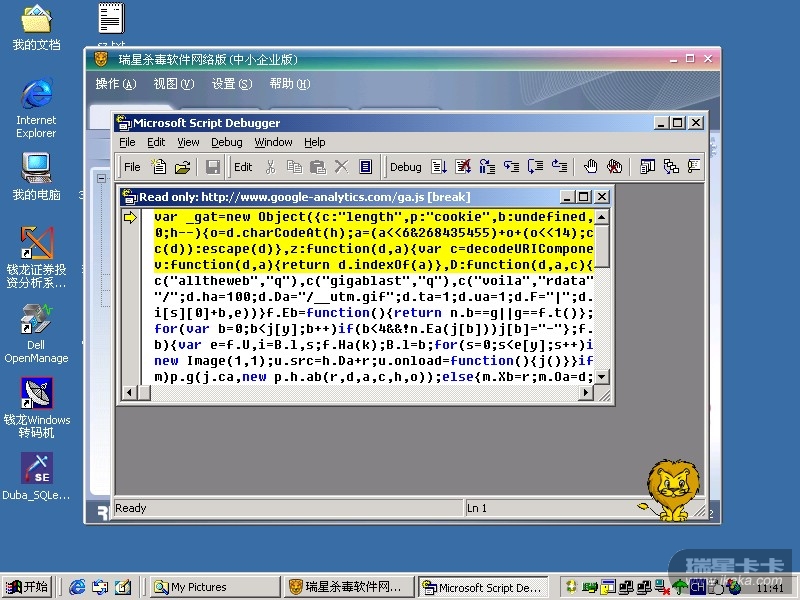Screen dimensions: 800x600
Task: Click the Break at Next Statement icon
Action: [x=487, y=167]
